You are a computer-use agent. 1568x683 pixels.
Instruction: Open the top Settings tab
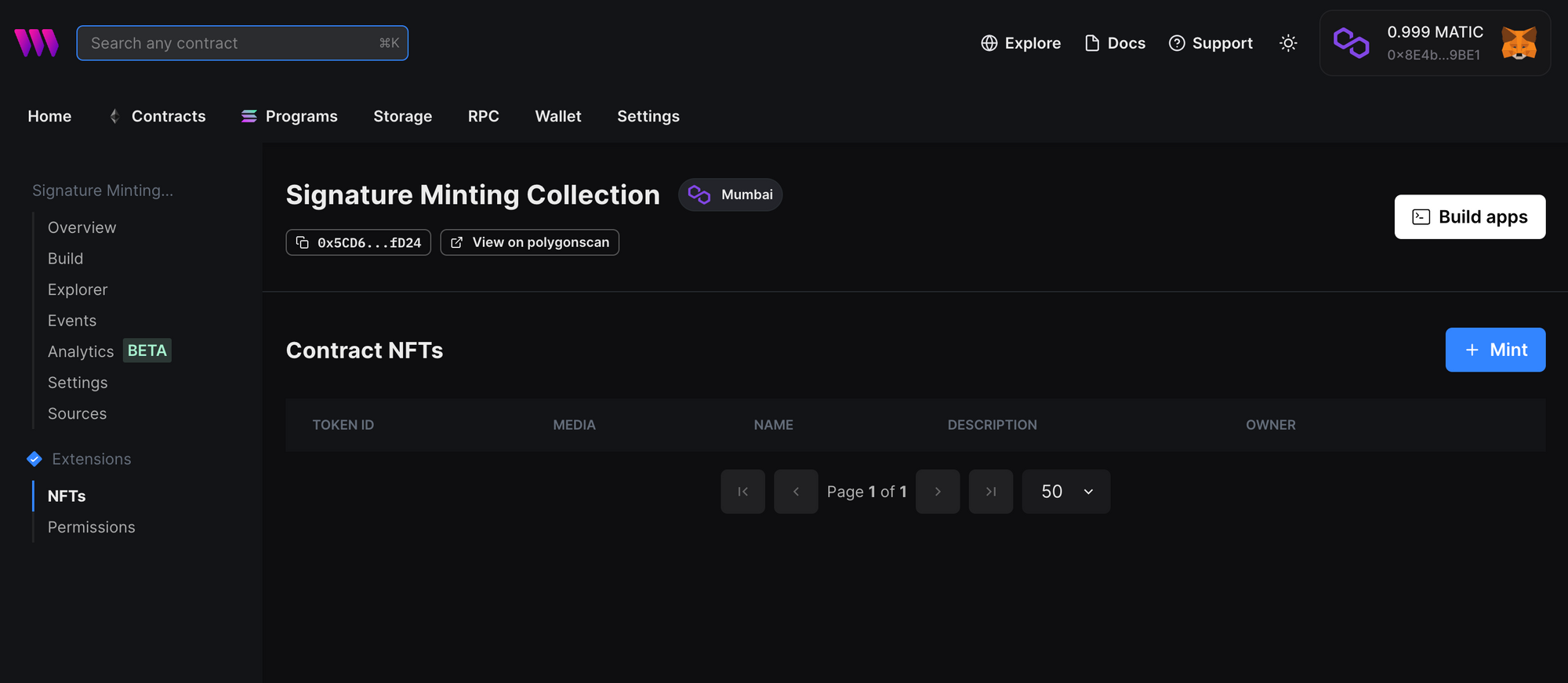coord(648,116)
